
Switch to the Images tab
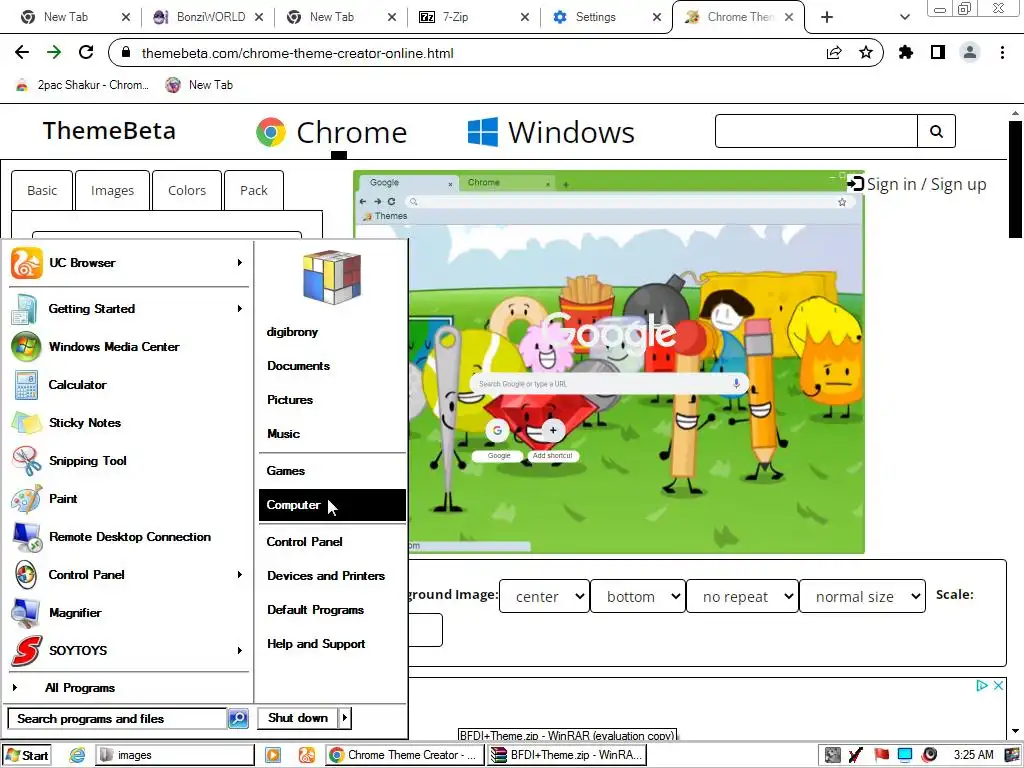click(112, 190)
